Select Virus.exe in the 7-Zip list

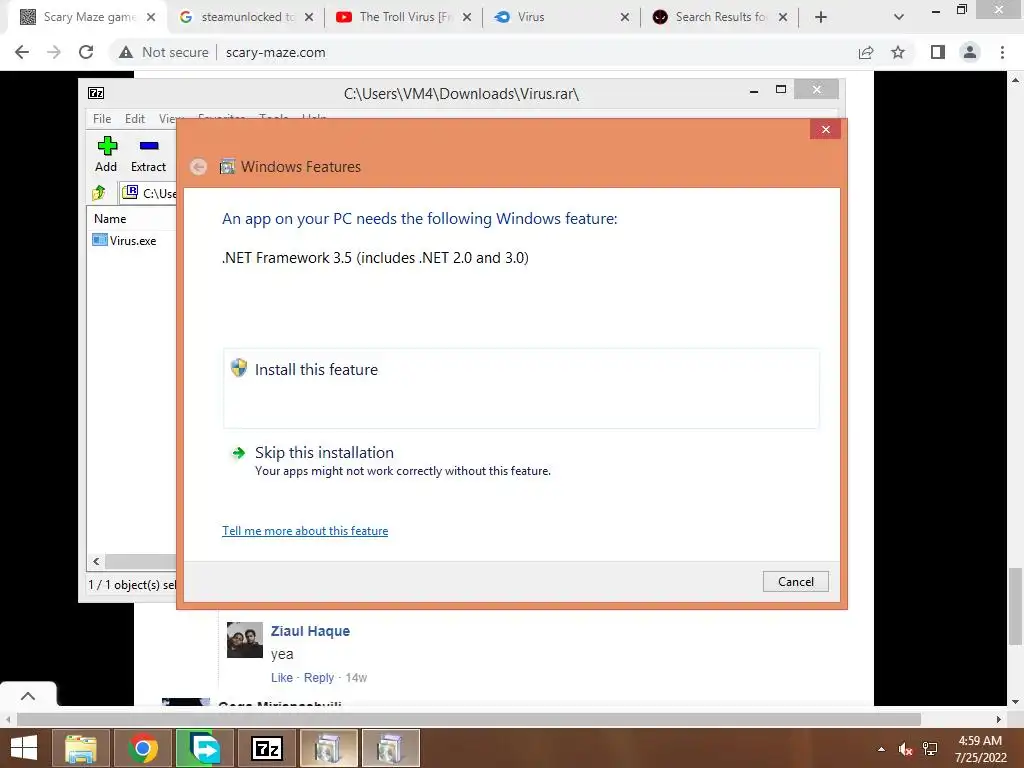coord(125,240)
